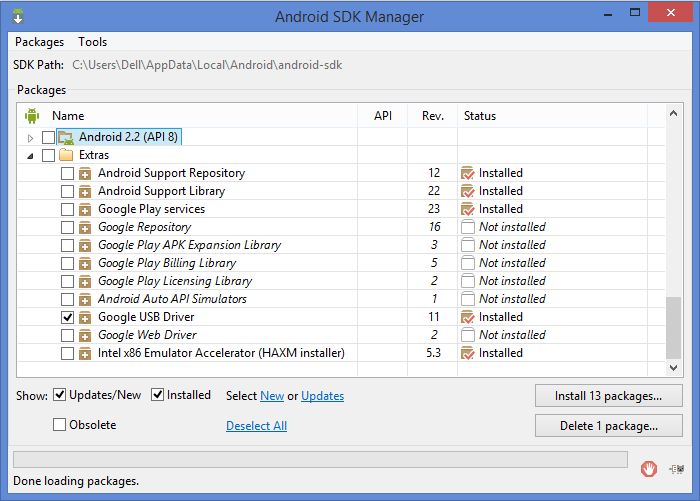Click the Rev. column header
700x501 pixels.
[433, 116]
